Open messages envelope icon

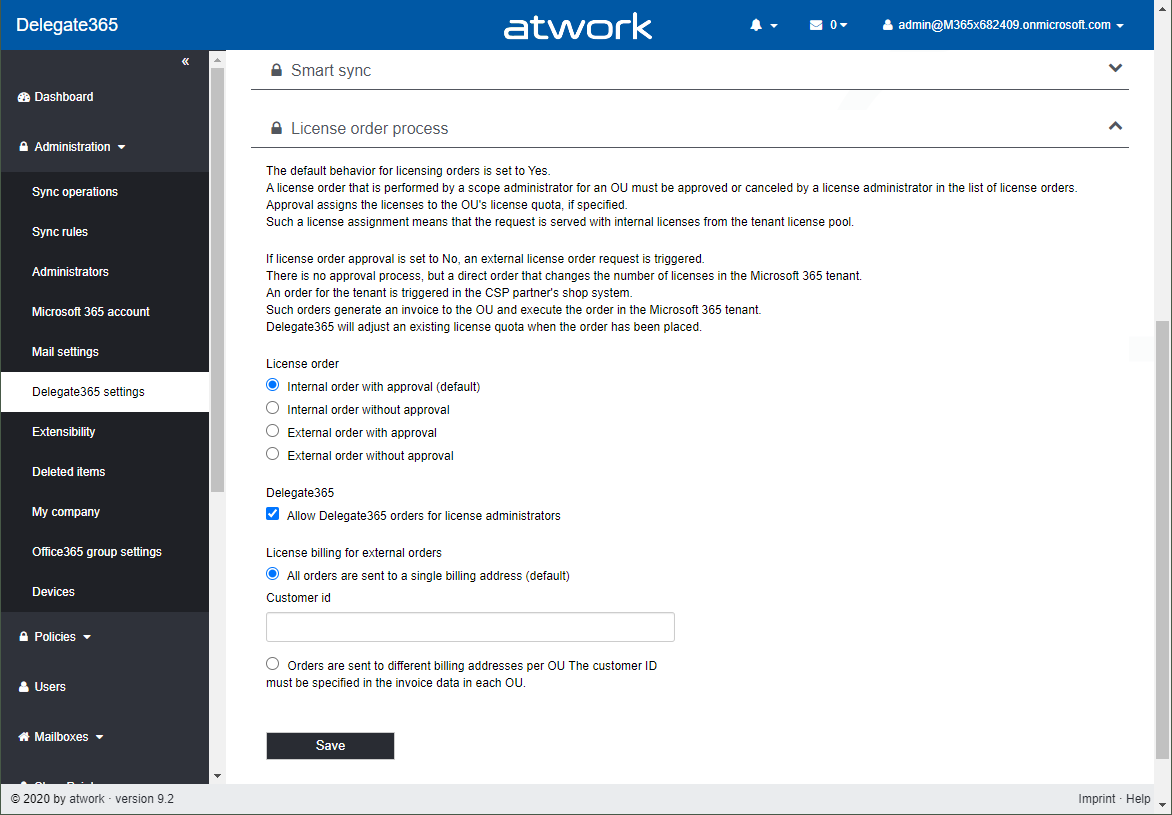[x=815, y=25]
